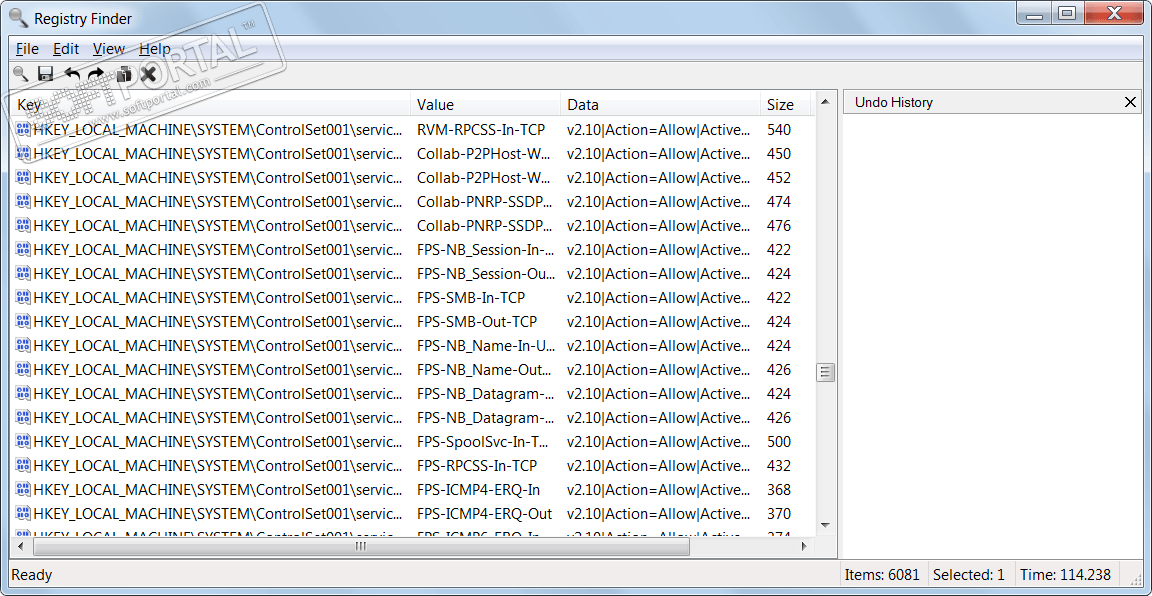
Task: Click the horizontal scrollbar thumb
Action: [x=361, y=547]
